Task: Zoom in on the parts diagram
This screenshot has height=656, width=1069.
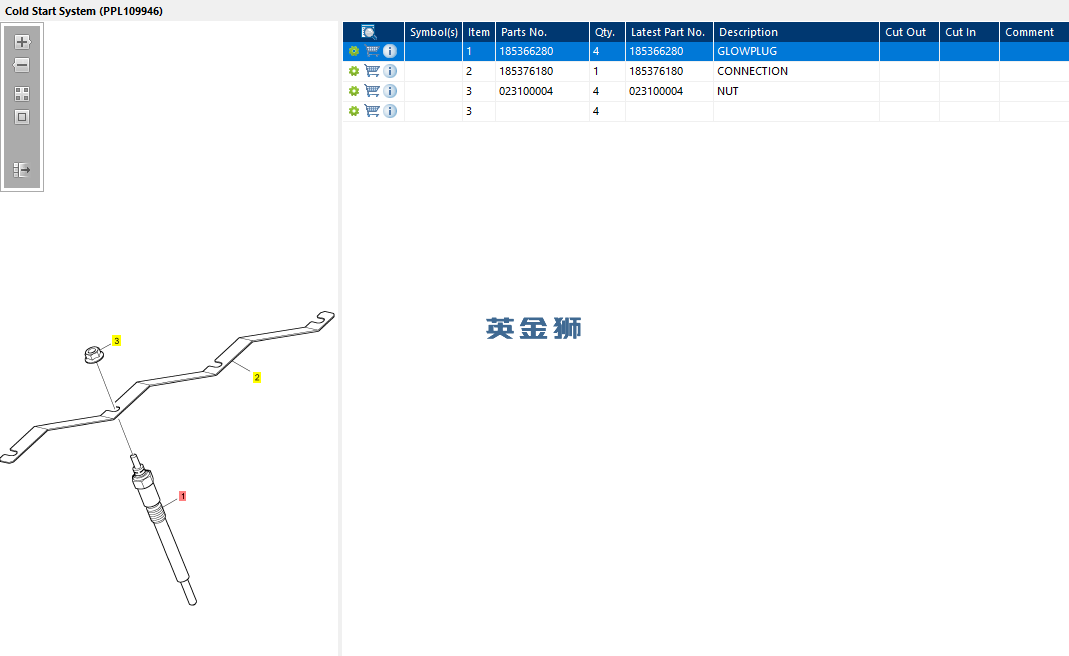Action: click(x=22, y=42)
